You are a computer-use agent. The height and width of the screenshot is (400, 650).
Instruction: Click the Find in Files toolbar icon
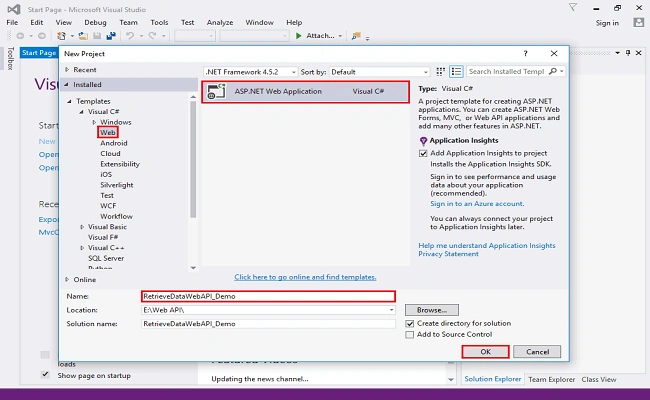[x=356, y=36]
